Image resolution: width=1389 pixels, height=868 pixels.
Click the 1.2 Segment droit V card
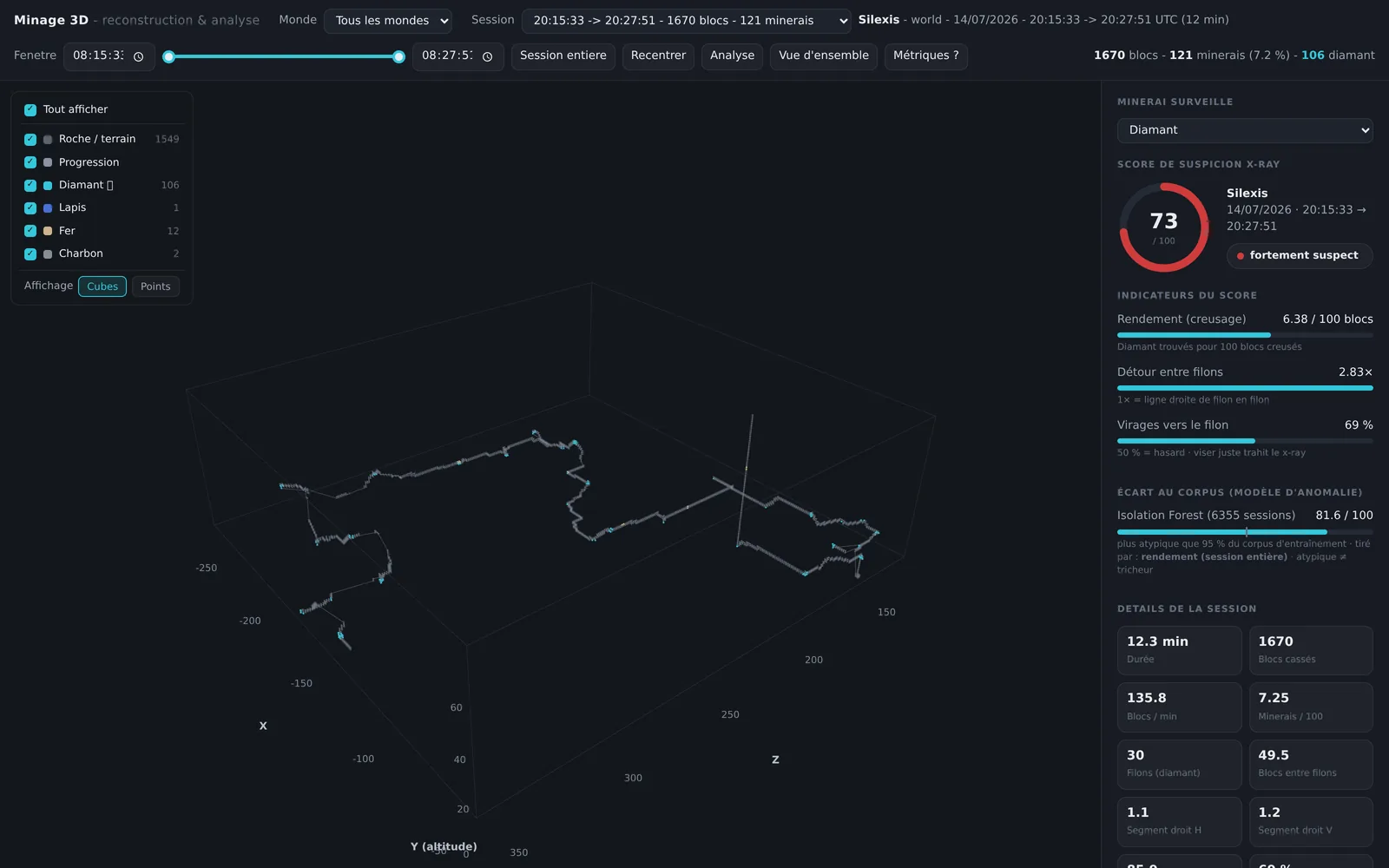coord(1311,822)
